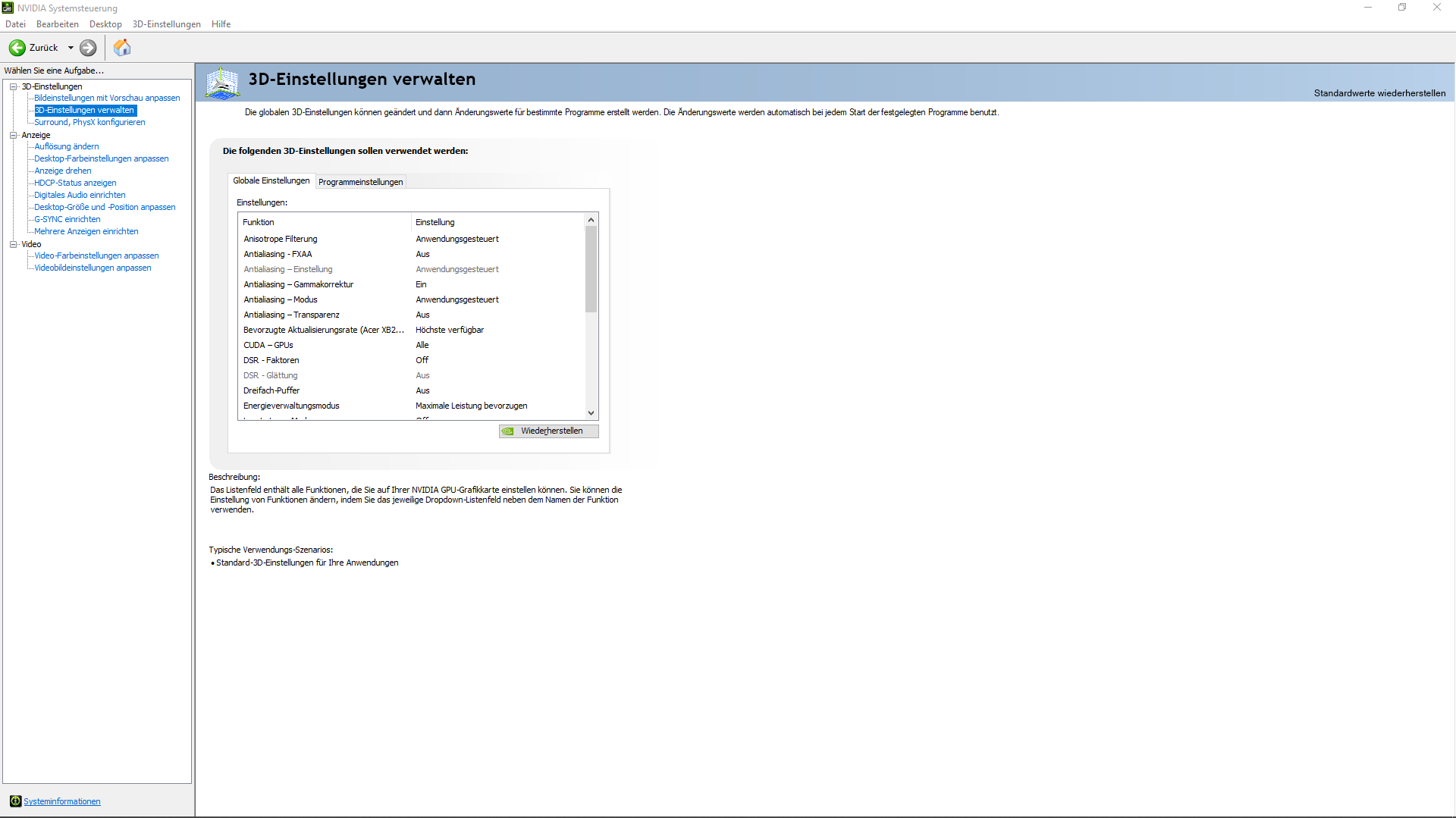Click the Systeminformationen icon

click(x=15, y=801)
